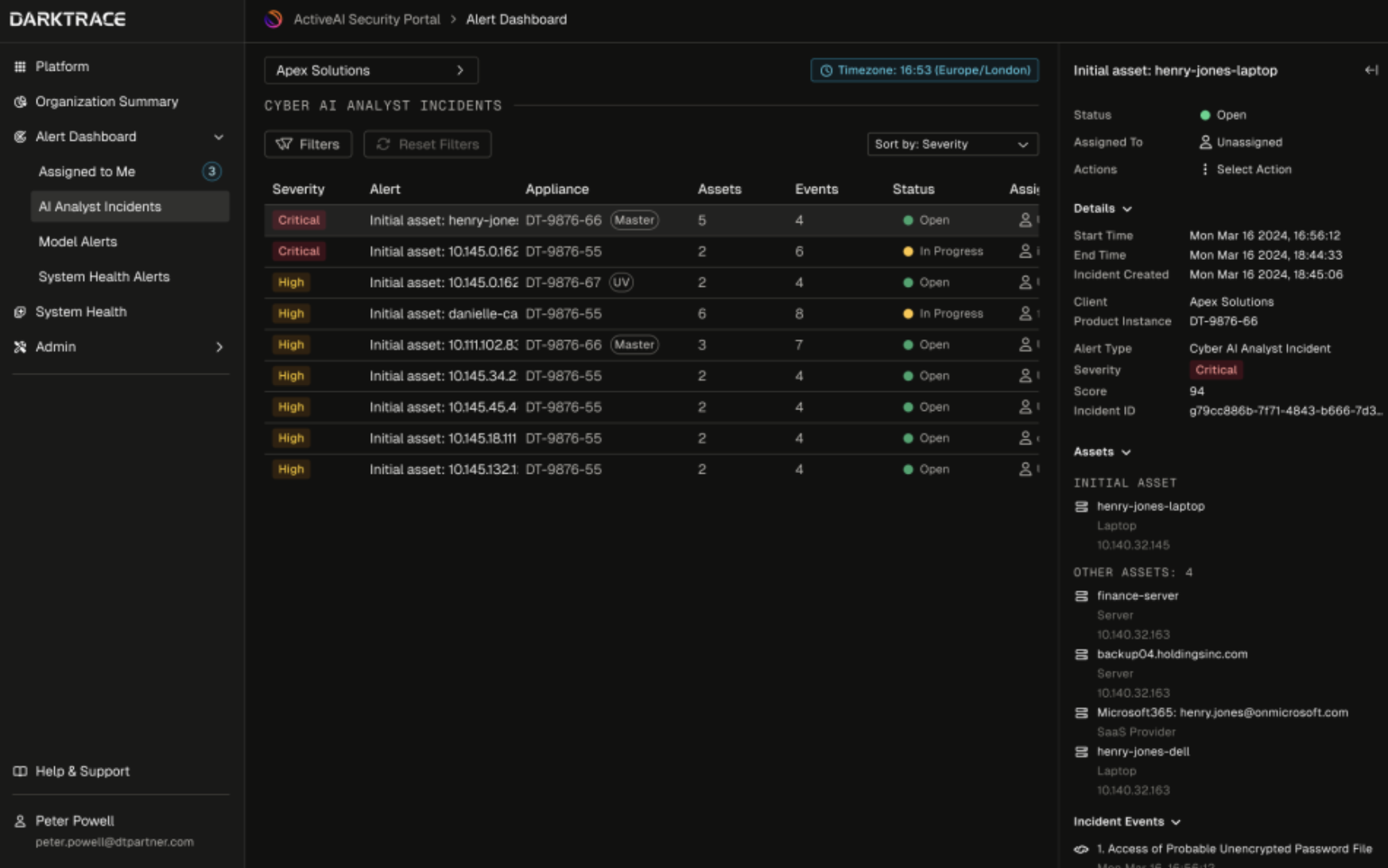1388x868 pixels.
Task: Open the Apex Solutions client selector
Action: [370, 70]
